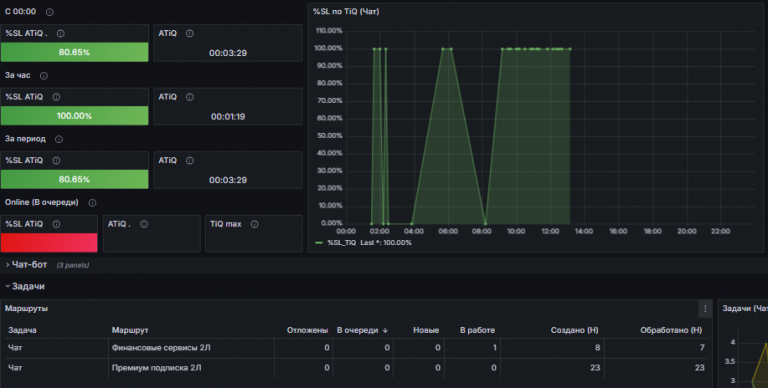Click info icon next to "С 00:00"
This screenshot has height=388, width=768.
point(49,12)
